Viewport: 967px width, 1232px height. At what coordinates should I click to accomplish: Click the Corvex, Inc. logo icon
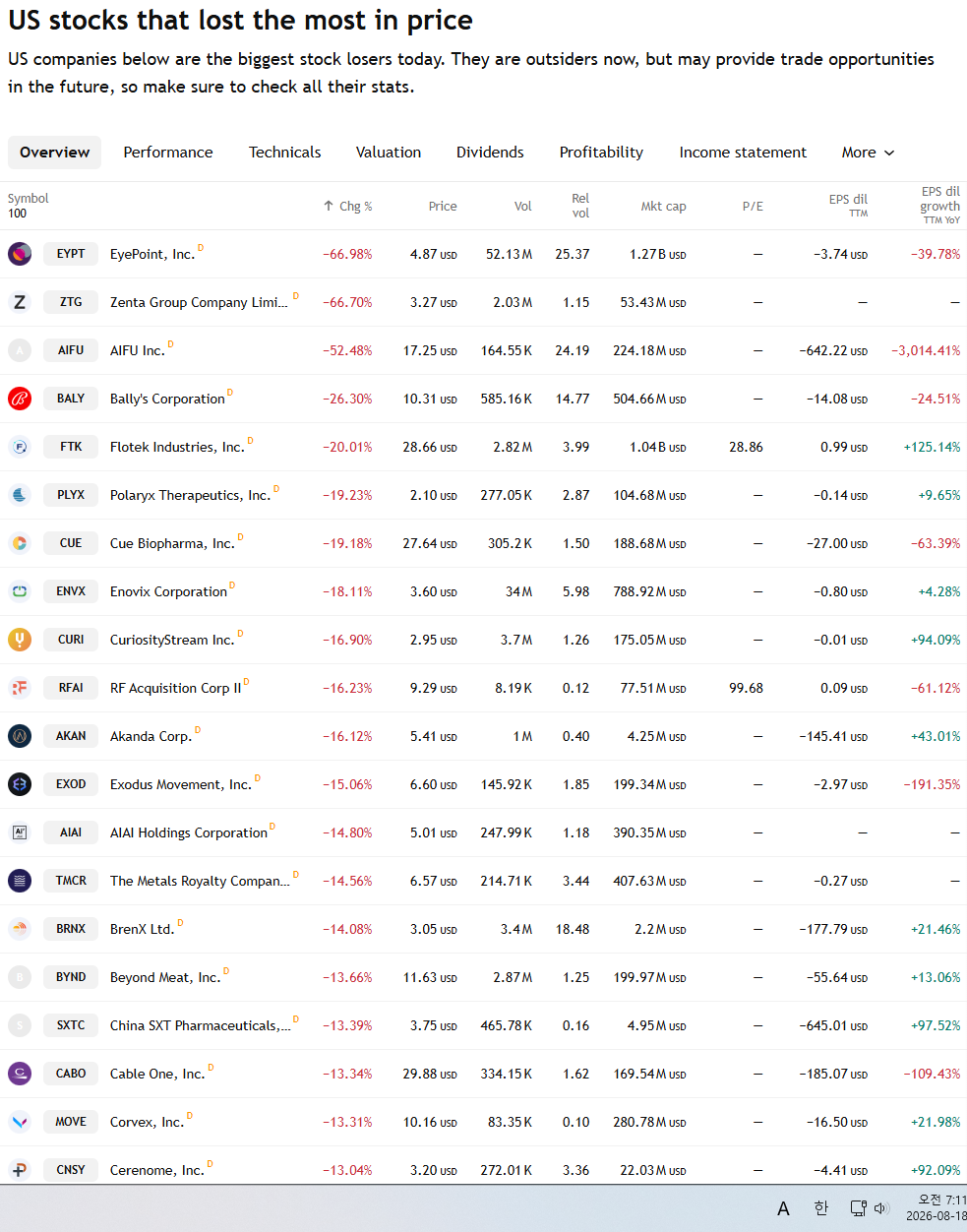pos(20,1122)
